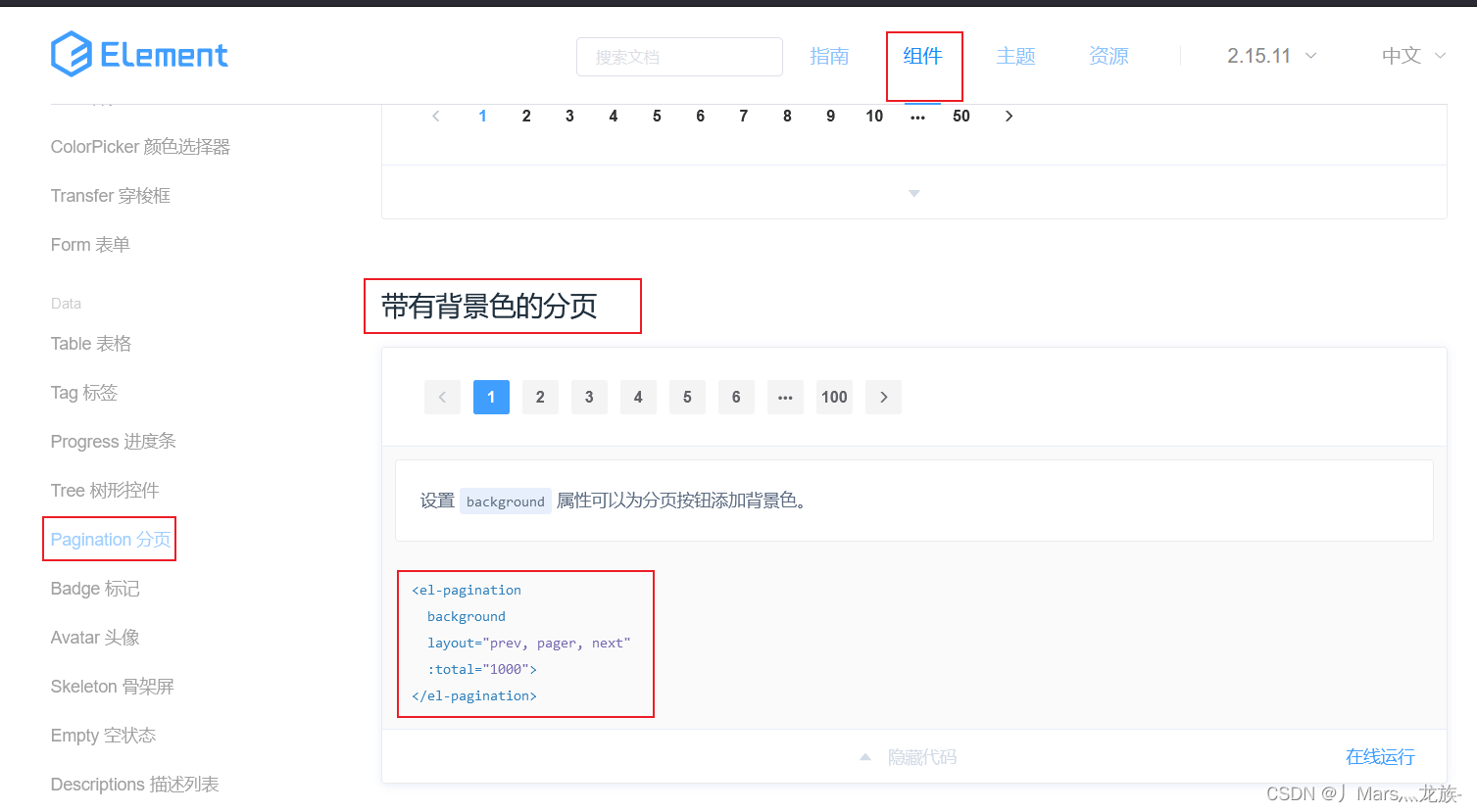Screen dimensions: 1477x812
Task: Open Table 表格 in sidebar
Action: click(91, 344)
